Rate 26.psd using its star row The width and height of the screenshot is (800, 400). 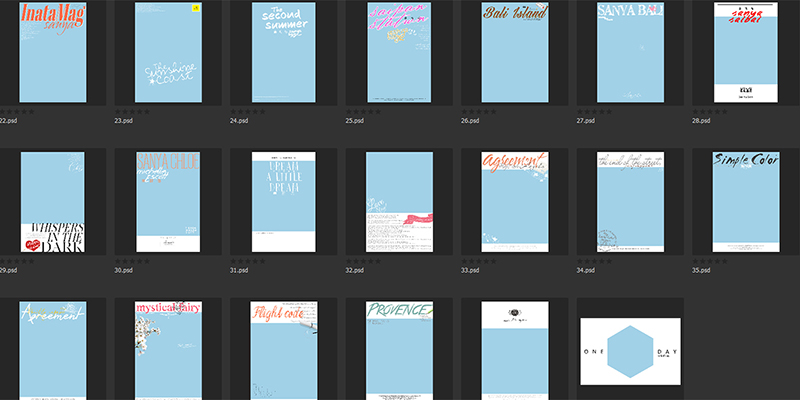coord(479,111)
